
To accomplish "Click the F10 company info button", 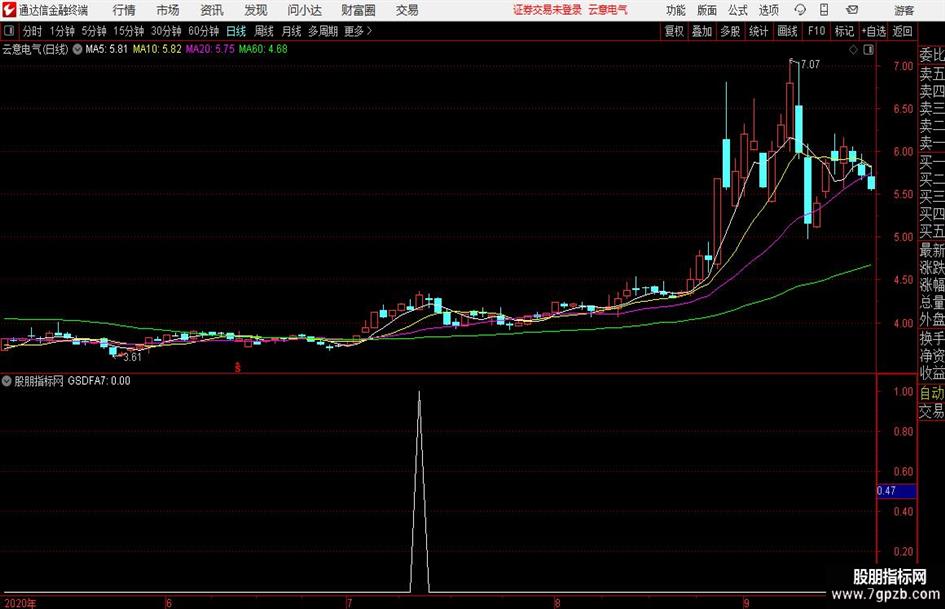I will tap(816, 31).
